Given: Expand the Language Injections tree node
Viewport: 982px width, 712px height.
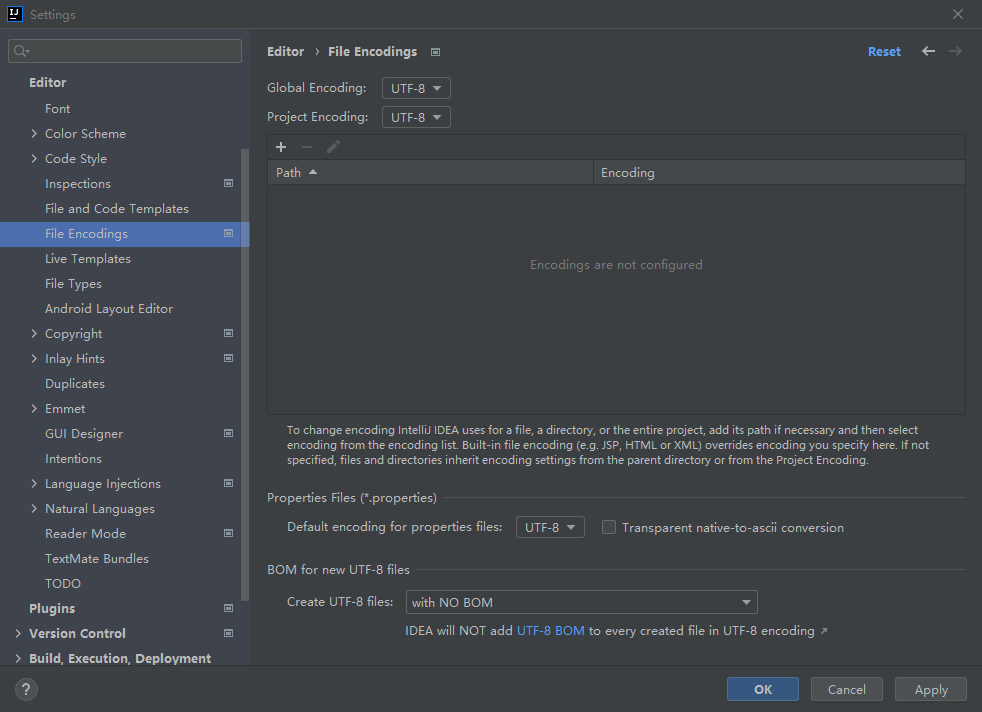Looking at the screenshot, I should [x=34, y=483].
